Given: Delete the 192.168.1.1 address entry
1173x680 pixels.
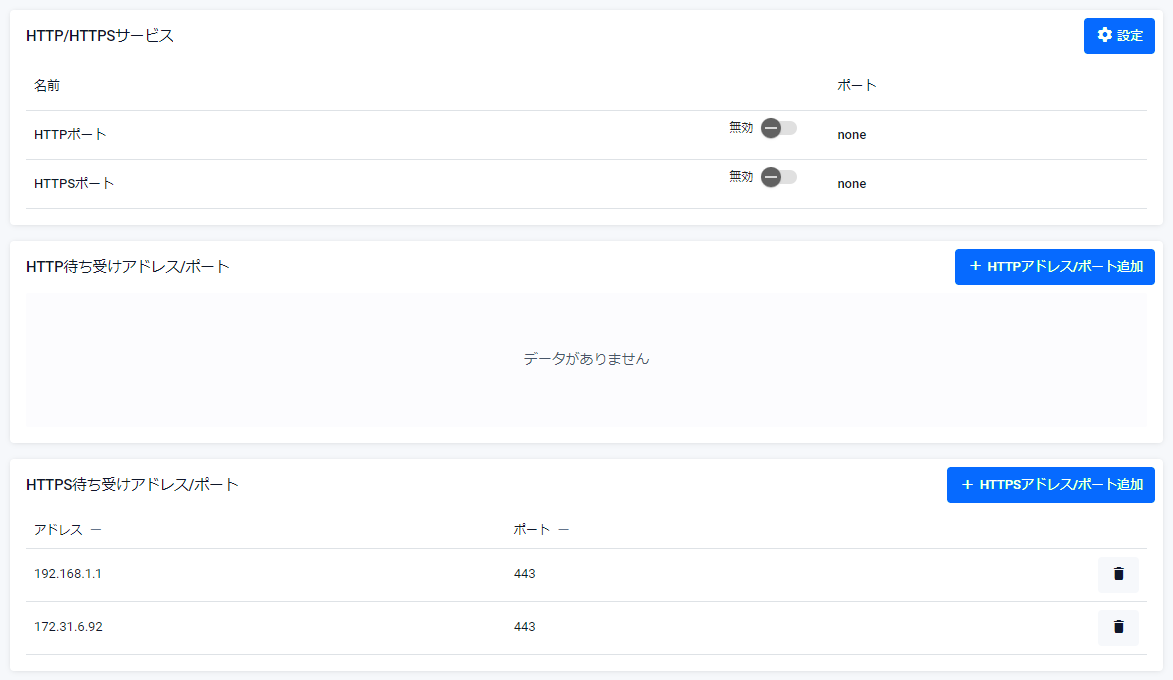Looking at the screenshot, I should click(x=1118, y=574).
